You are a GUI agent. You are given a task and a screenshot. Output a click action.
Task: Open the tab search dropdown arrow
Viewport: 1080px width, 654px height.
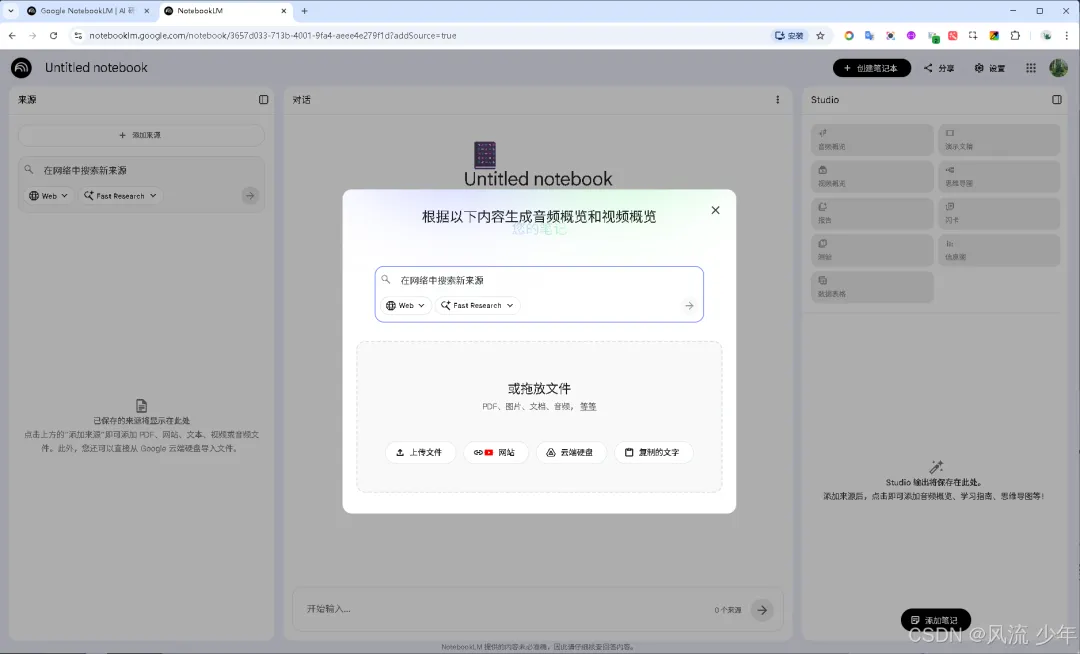click(x=10, y=11)
